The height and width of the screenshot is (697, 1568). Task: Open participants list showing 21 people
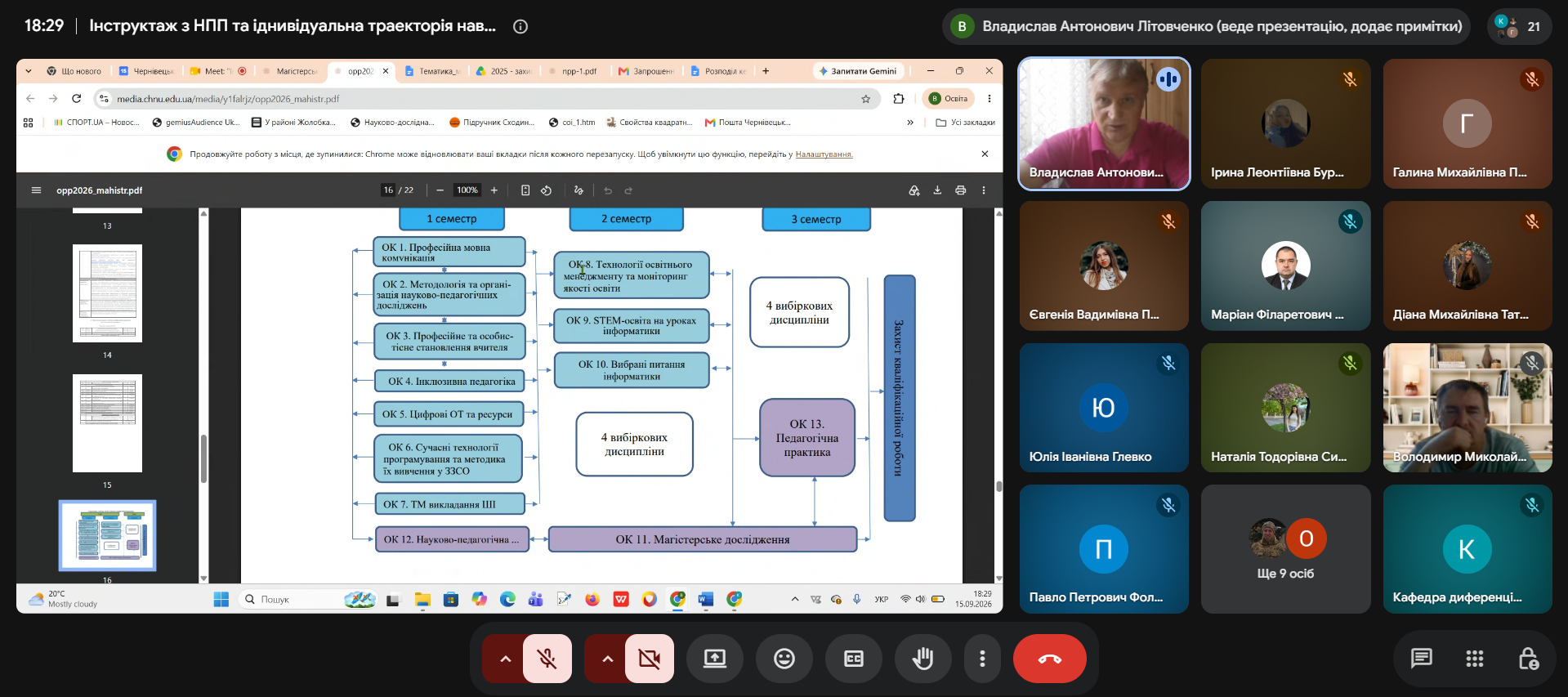(1519, 26)
